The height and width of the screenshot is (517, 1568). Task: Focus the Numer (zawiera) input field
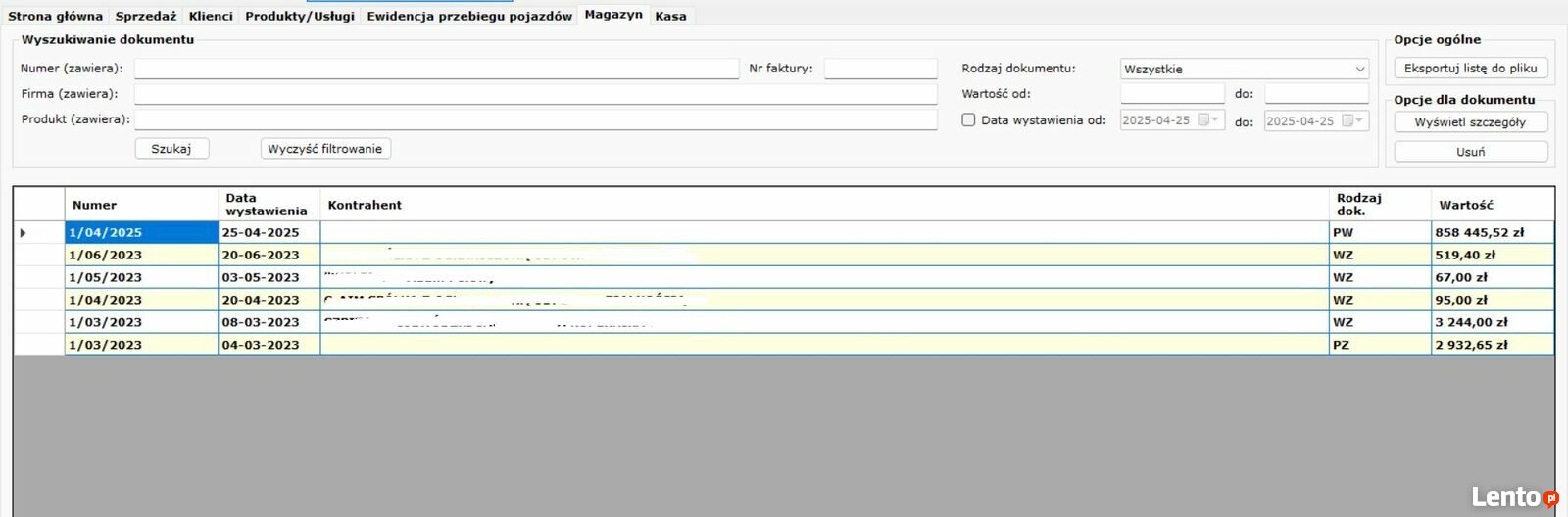click(436, 69)
